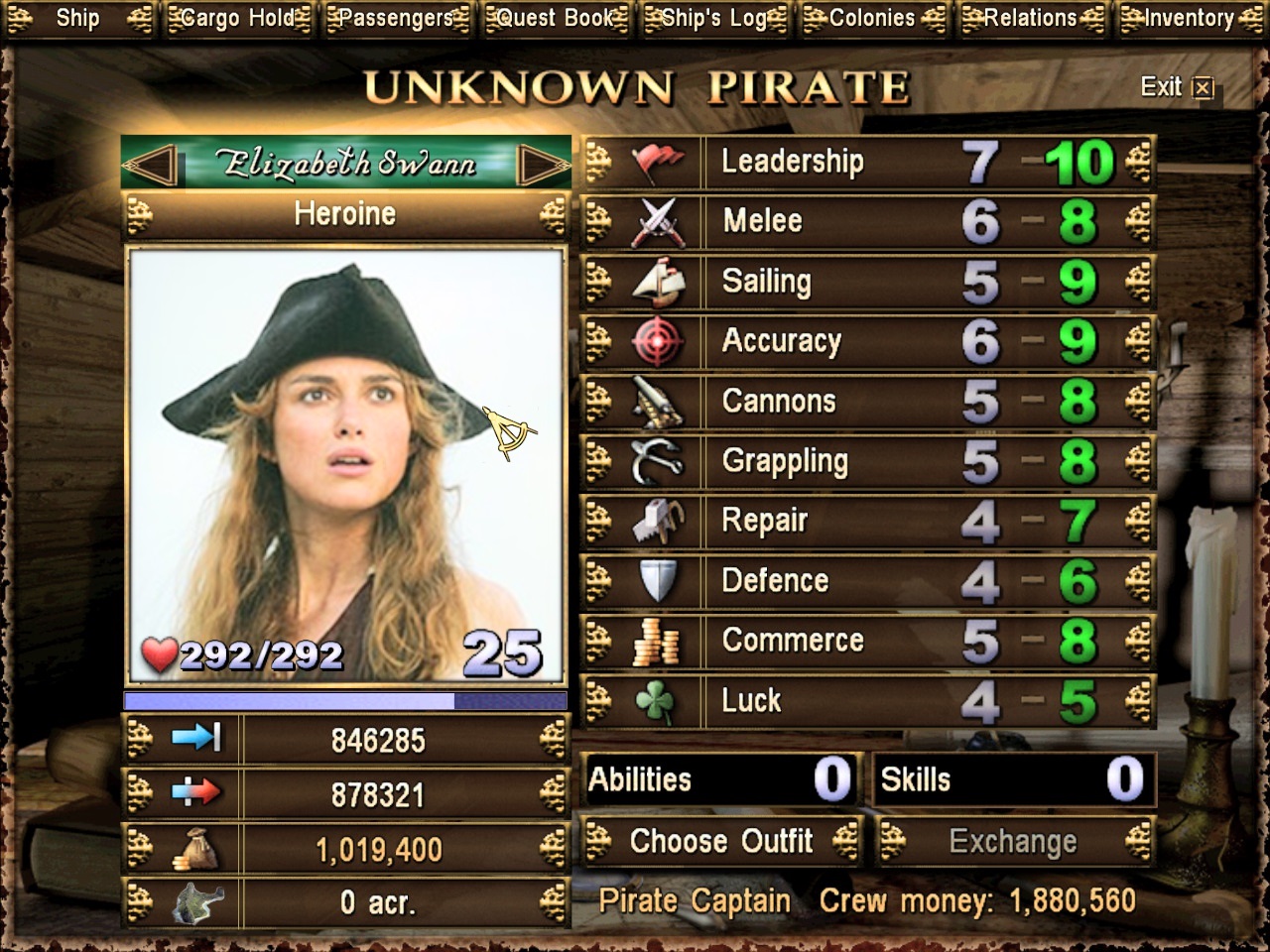Viewport: 1270px width, 952px height.
Task: Click the Melee crossed swords icon
Action: click(657, 222)
